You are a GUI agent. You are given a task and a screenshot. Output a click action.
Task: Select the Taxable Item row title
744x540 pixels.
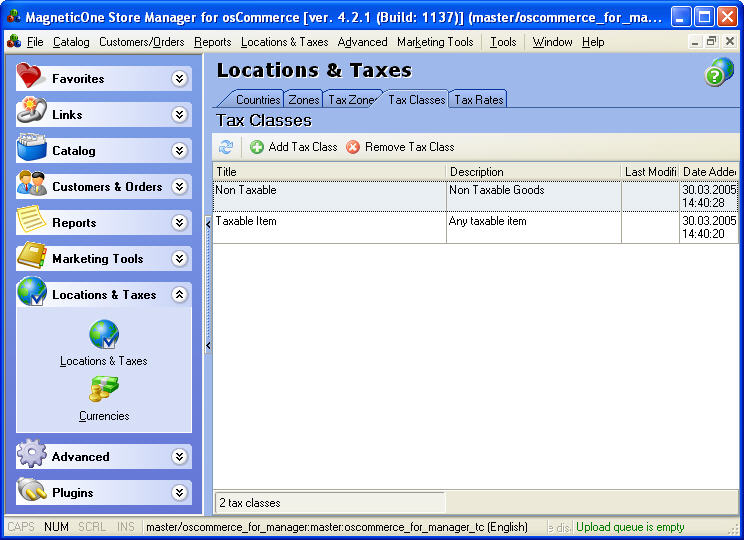coord(246,221)
